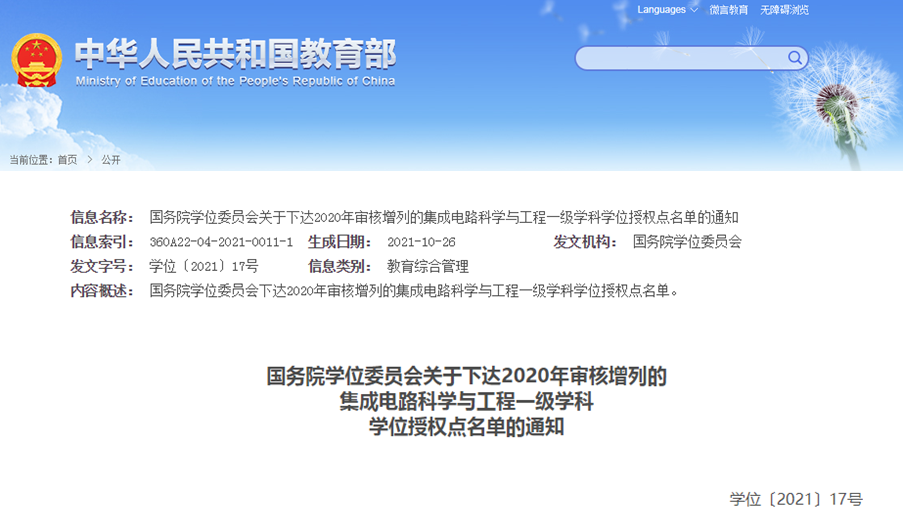Click the 发文字号 label
Viewport: 903px width, 522px height.
pyautogui.click(x=102, y=266)
